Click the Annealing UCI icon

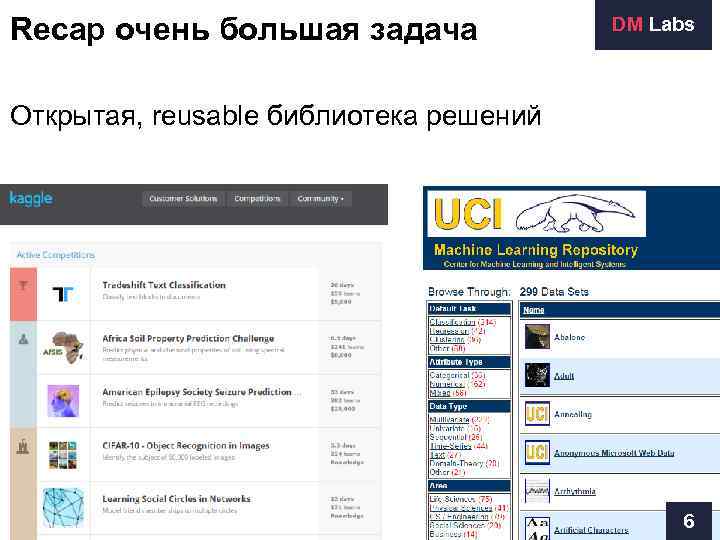point(537,414)
